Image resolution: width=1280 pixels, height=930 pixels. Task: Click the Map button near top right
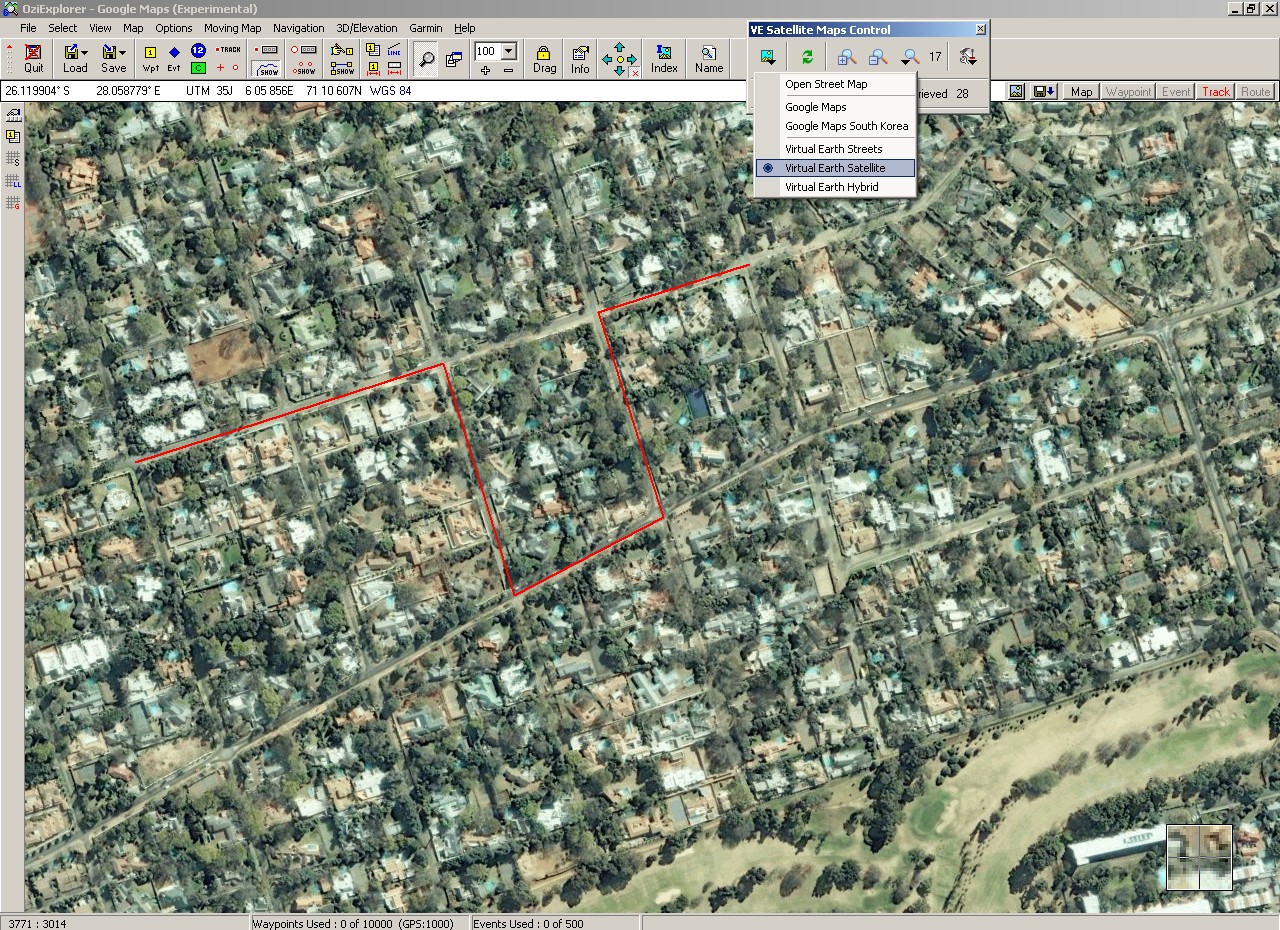point(1080,91)
